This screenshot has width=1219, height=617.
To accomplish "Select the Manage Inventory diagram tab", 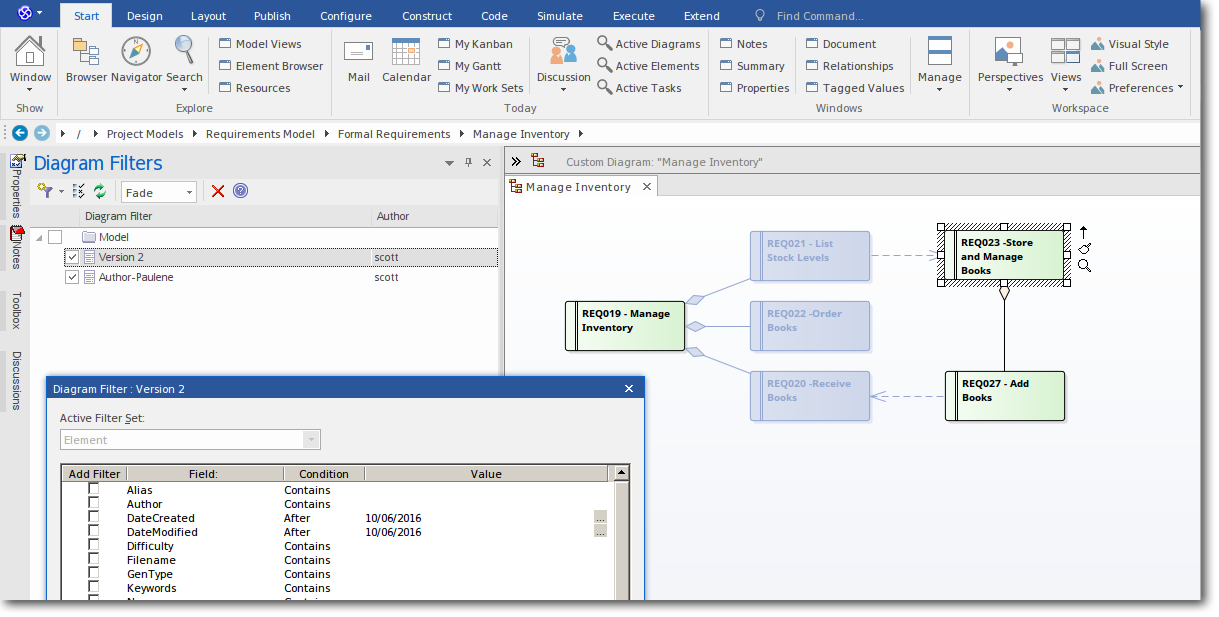I will [579, 186].
